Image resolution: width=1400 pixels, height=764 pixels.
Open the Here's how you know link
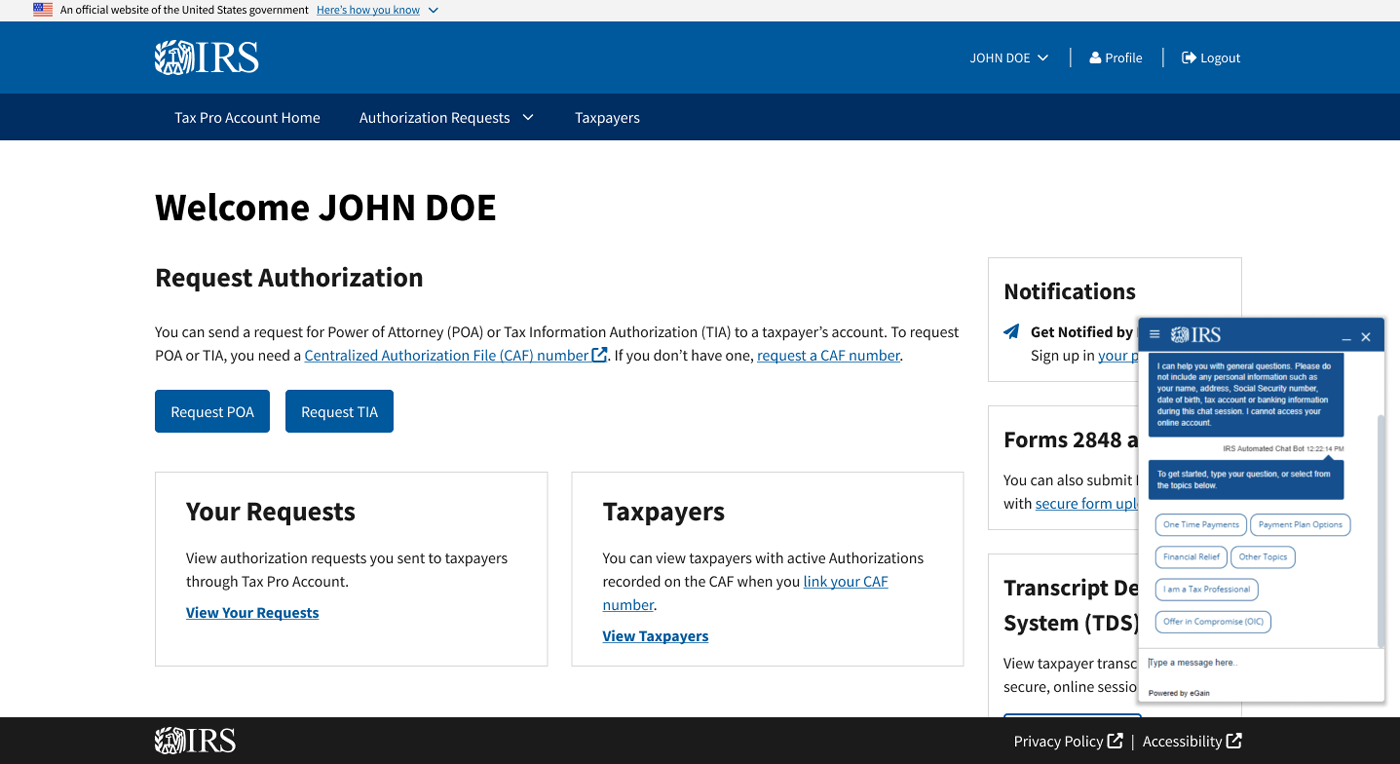[x=368, y=10]
